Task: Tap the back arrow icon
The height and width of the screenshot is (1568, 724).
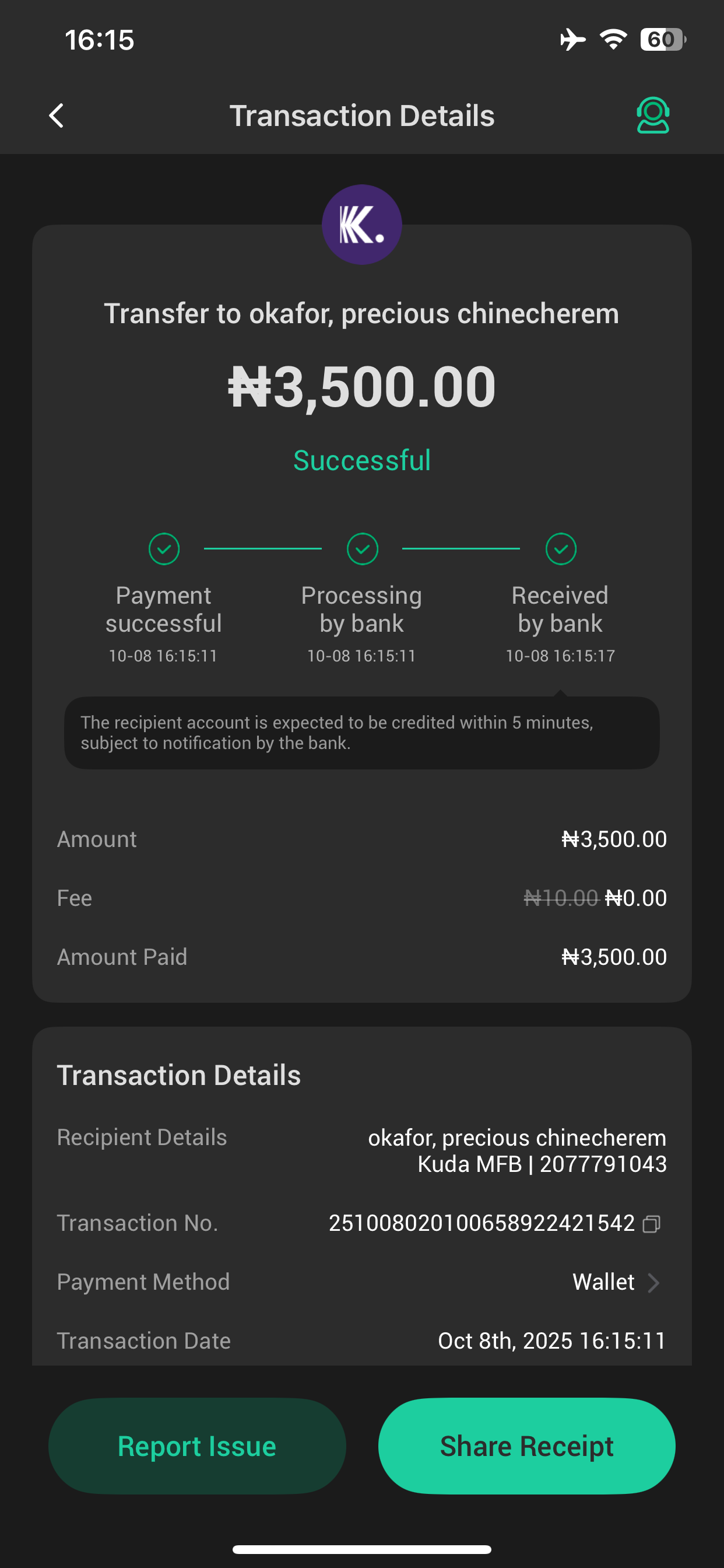Action: (x=57, y=116)
